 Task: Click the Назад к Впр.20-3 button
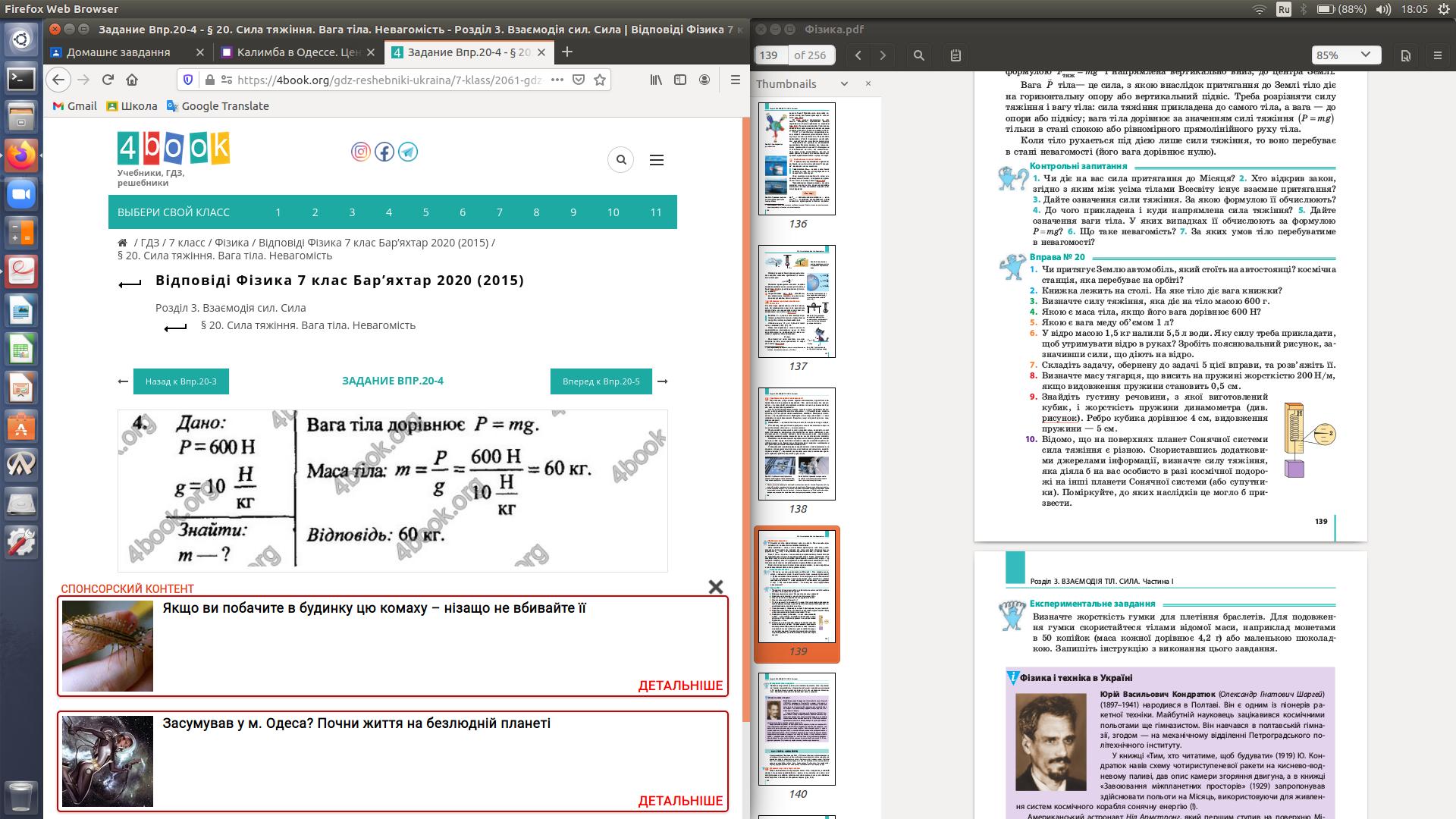(180, 381)
